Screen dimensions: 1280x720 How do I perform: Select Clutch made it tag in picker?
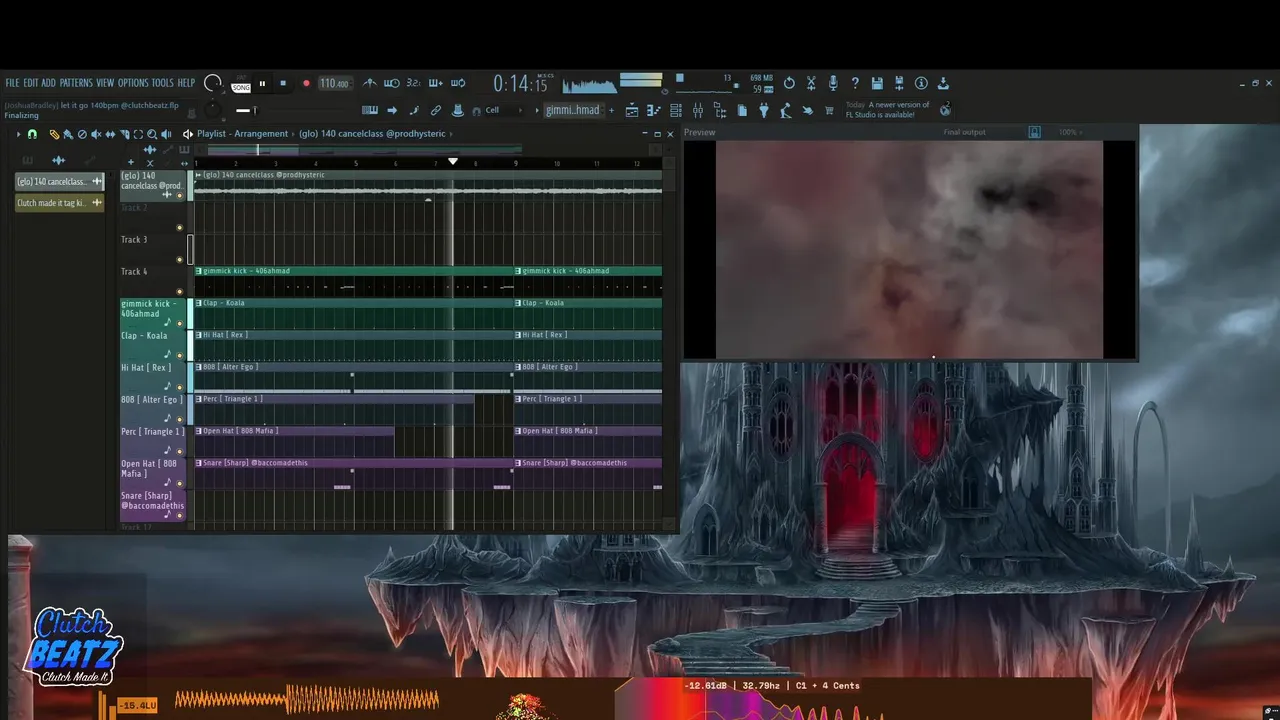[60, 203]
